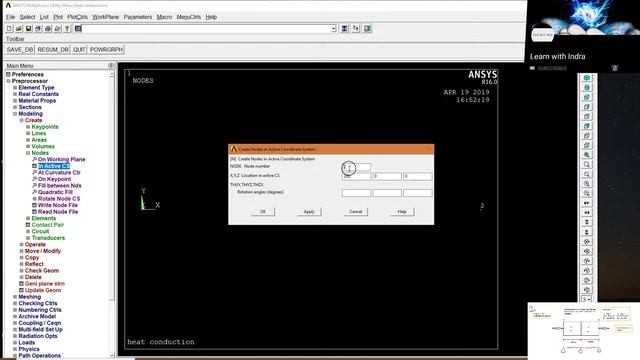Select Write Node File tree item
Viewport: 640px width, 360px height.
point(58,205)
